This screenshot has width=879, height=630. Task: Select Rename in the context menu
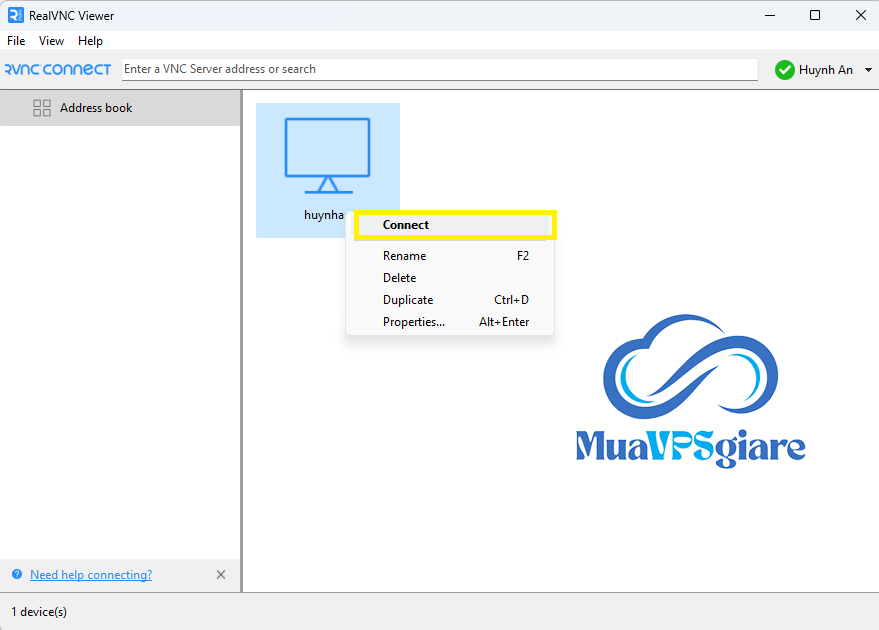pos(404,256)
